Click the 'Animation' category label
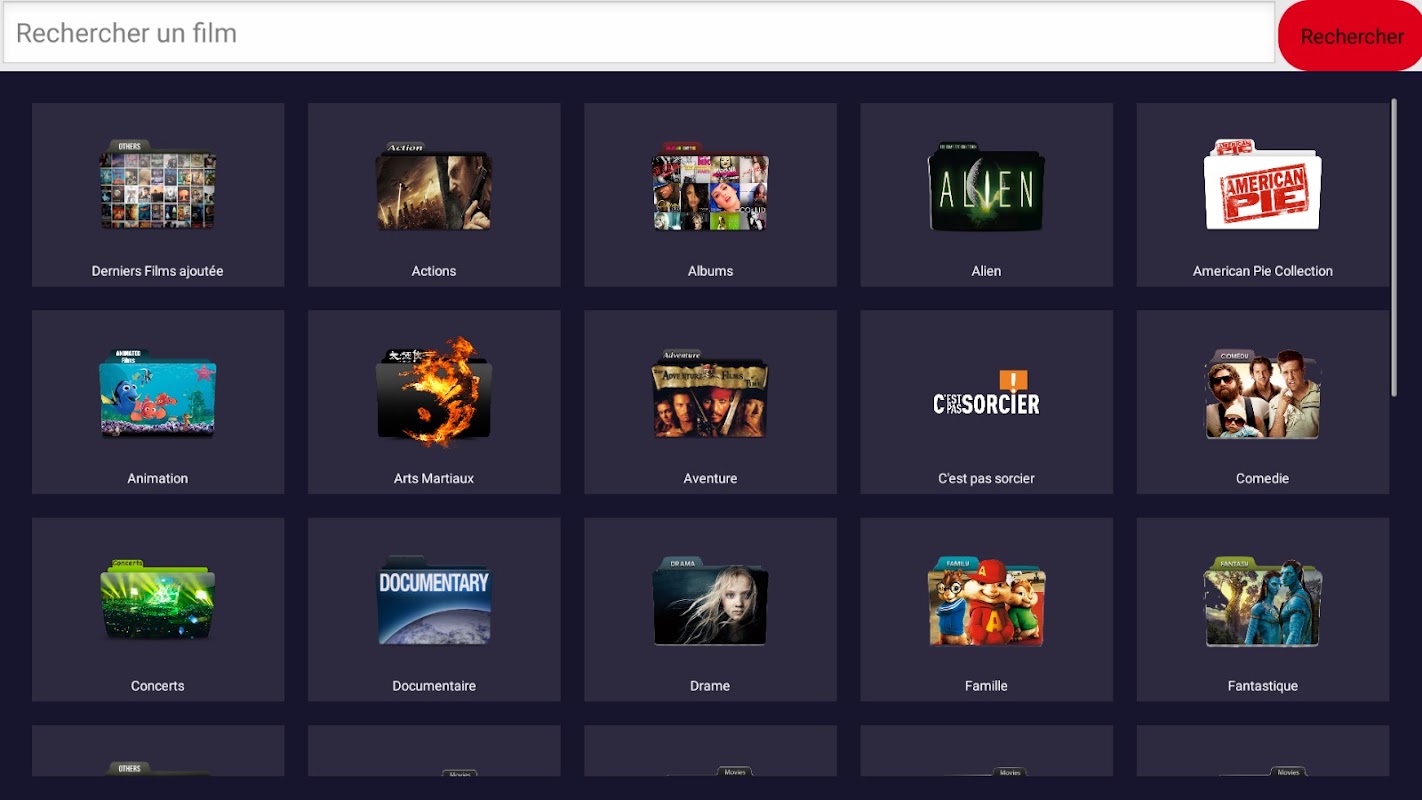 coord(158,478)
